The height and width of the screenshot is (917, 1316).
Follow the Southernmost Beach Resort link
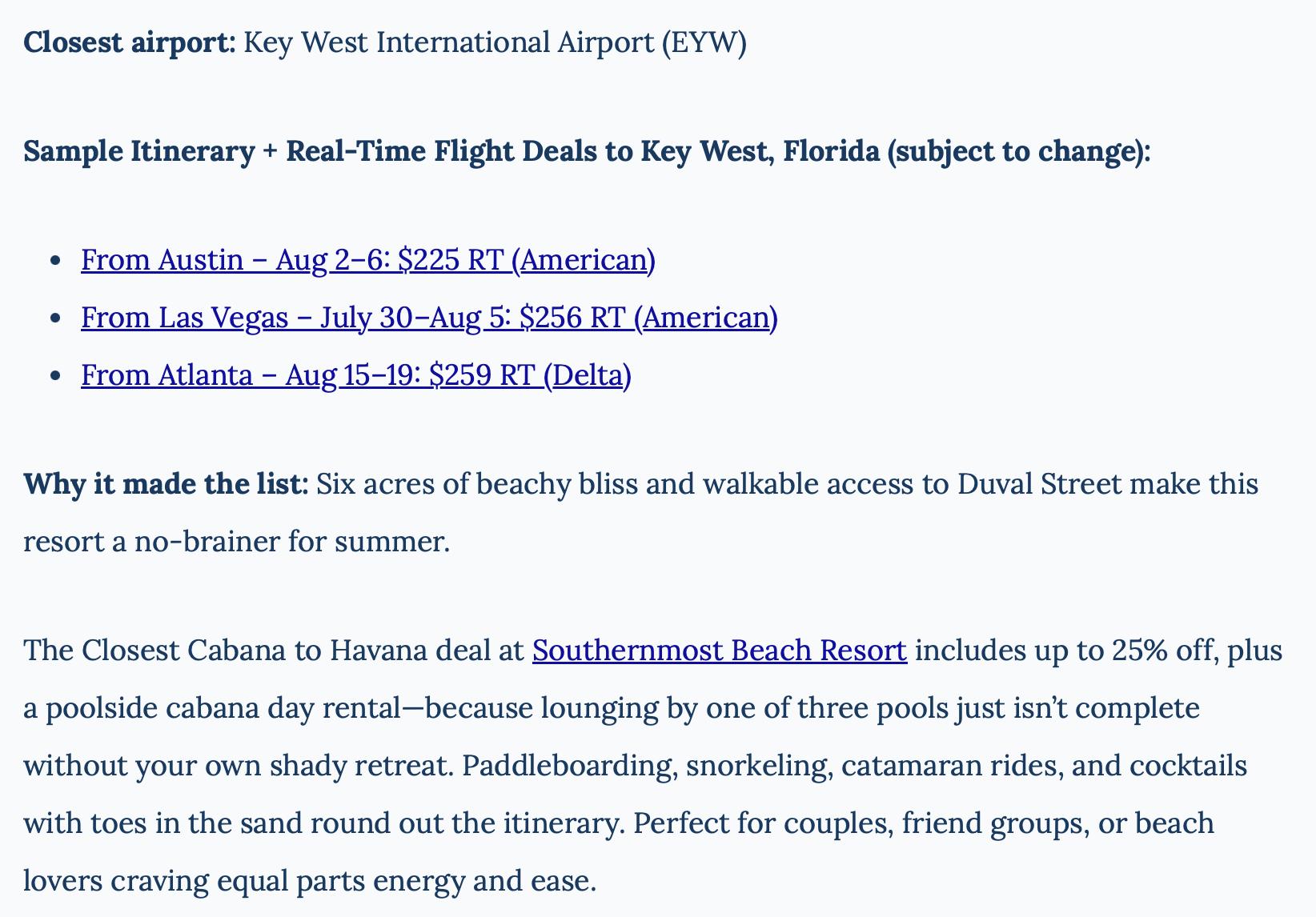click(x=719, y=651)
